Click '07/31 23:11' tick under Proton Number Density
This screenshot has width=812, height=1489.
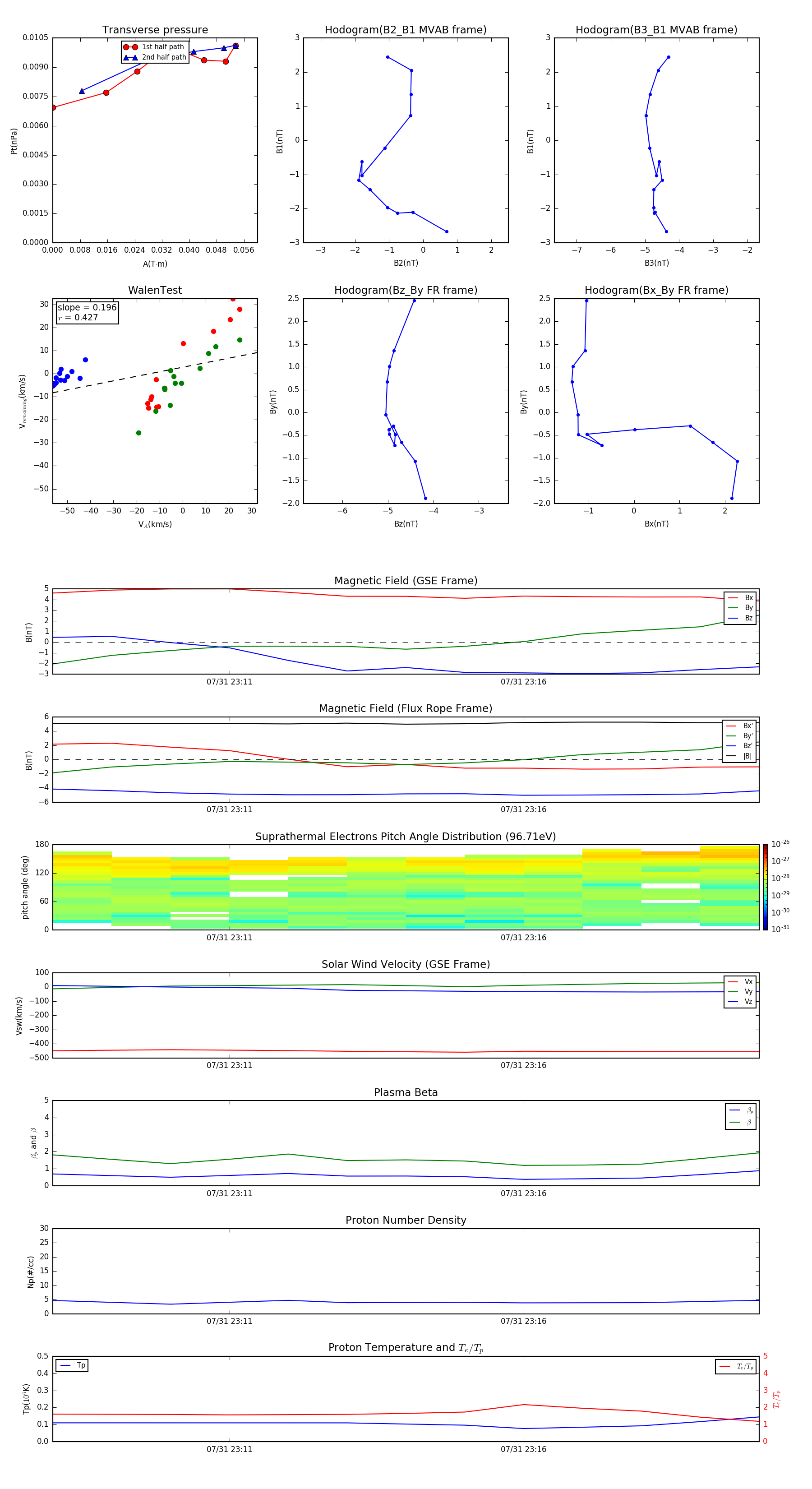pyautogui.click(x=230, y=1321)
